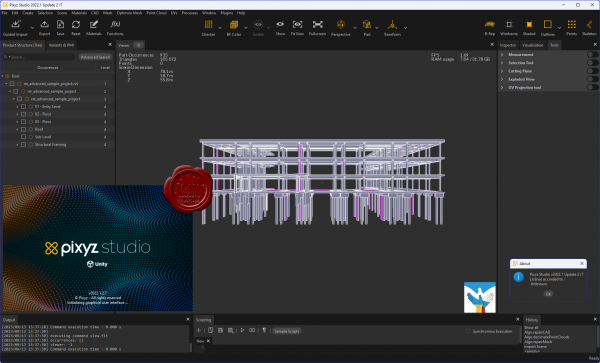Activate Fullscreen viewer mode
This screenshot has width=600, height=363.
[x=317, y=28]
